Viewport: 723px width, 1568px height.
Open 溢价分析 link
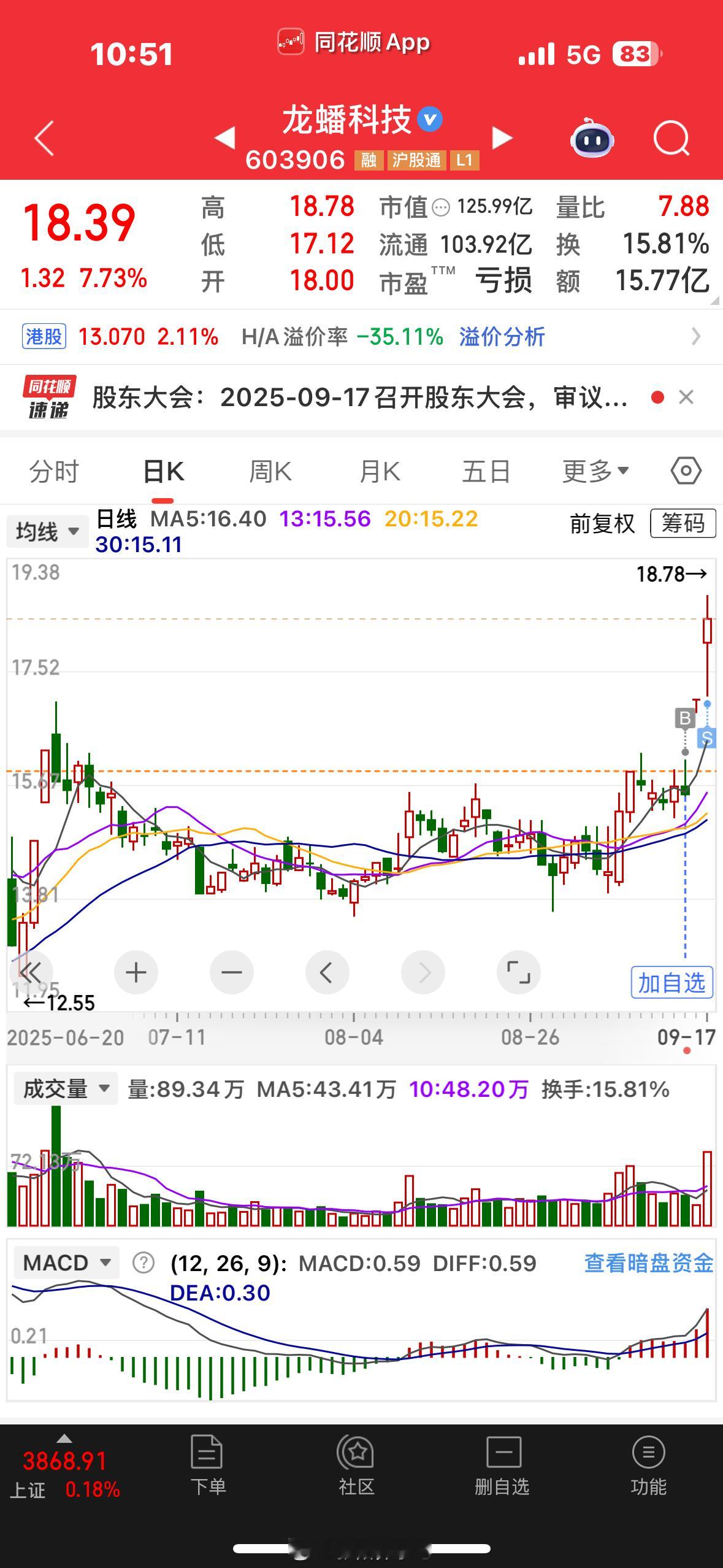click(x=502, y=336)
